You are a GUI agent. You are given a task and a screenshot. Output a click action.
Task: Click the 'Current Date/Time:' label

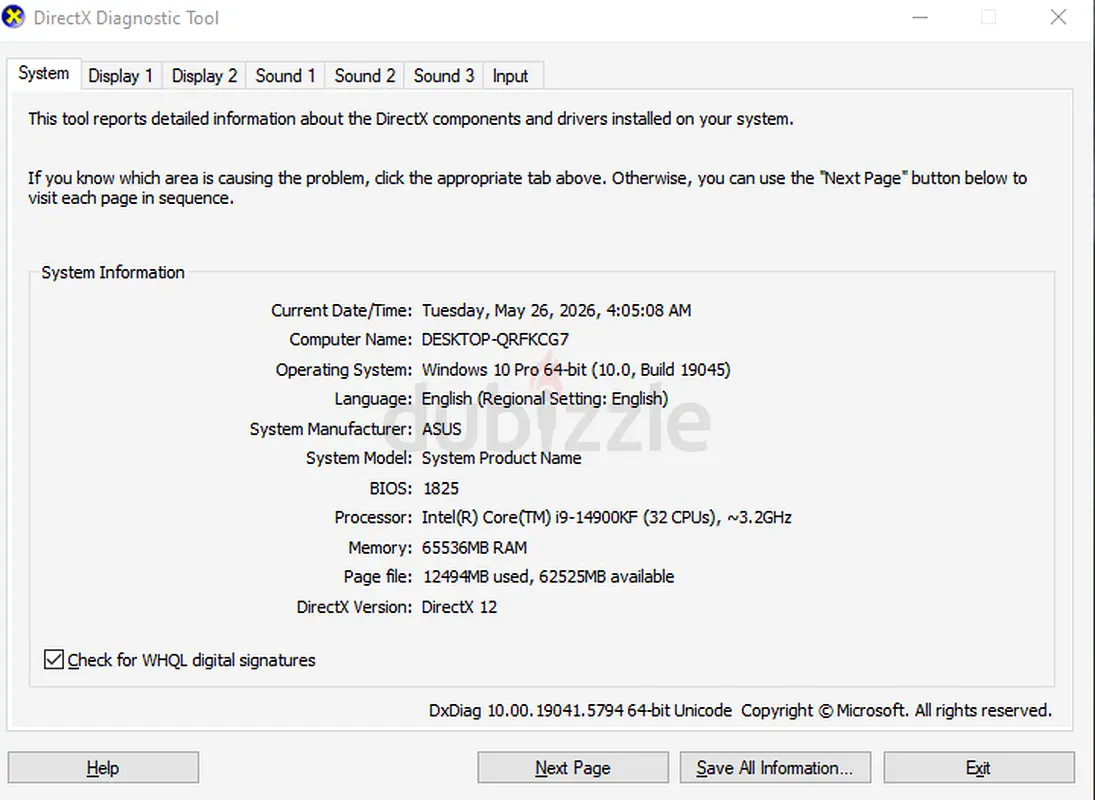341,311
